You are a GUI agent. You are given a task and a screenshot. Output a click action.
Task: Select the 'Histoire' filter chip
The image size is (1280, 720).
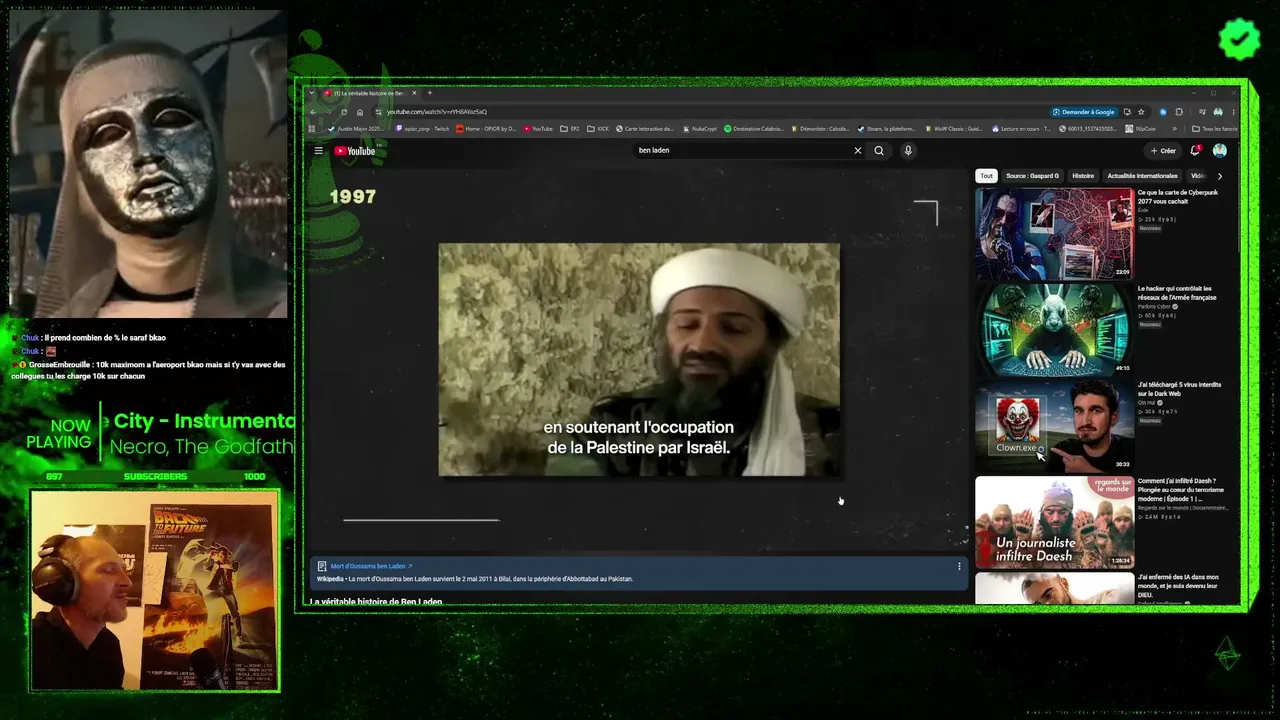coord(1083,176)
